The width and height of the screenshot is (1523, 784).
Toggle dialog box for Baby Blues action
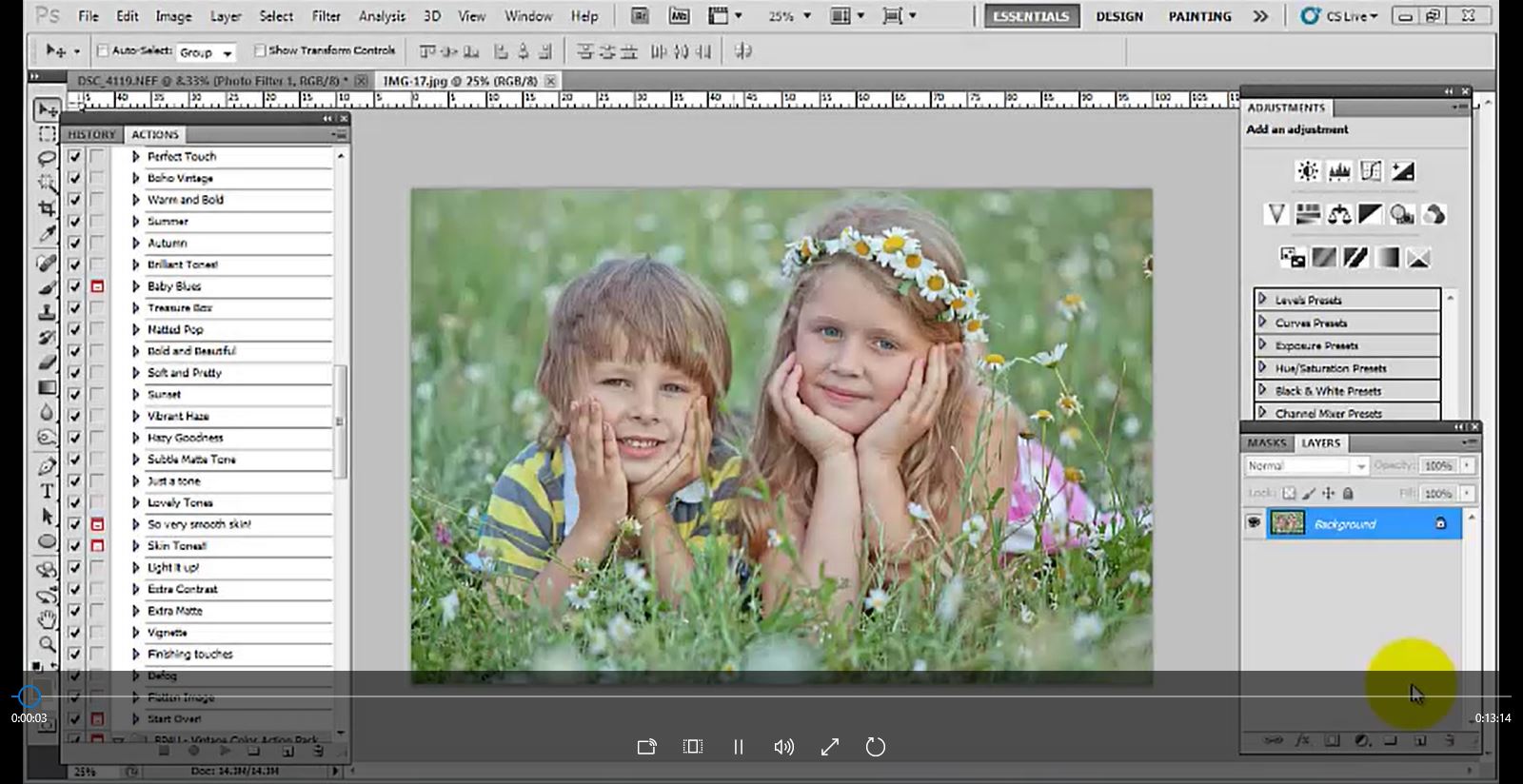coord(97,286)
